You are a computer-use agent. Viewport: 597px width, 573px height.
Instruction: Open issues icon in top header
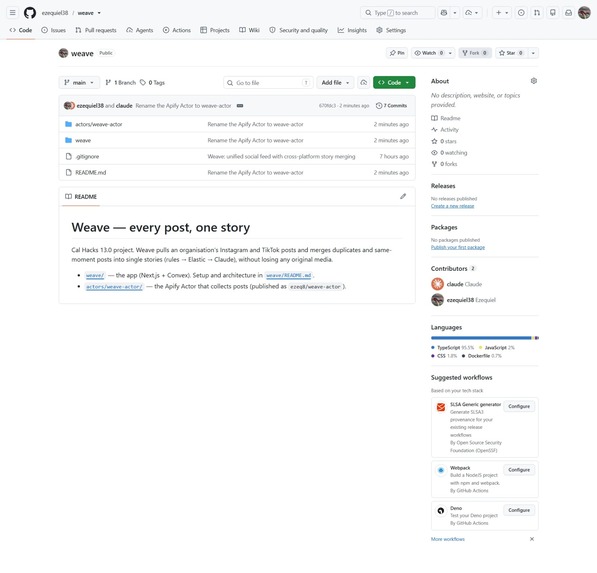[521, 13]
